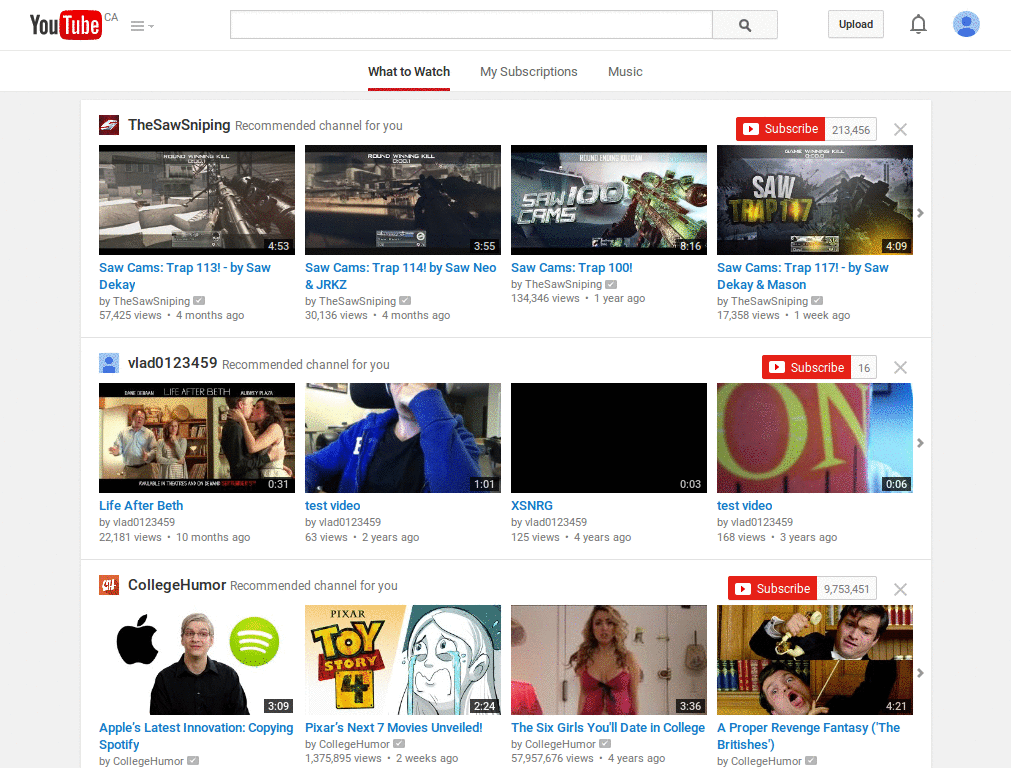The height and width of the screenshot is (768, 1024).
Task: Click the Upload button
Action: pos(856,24)
